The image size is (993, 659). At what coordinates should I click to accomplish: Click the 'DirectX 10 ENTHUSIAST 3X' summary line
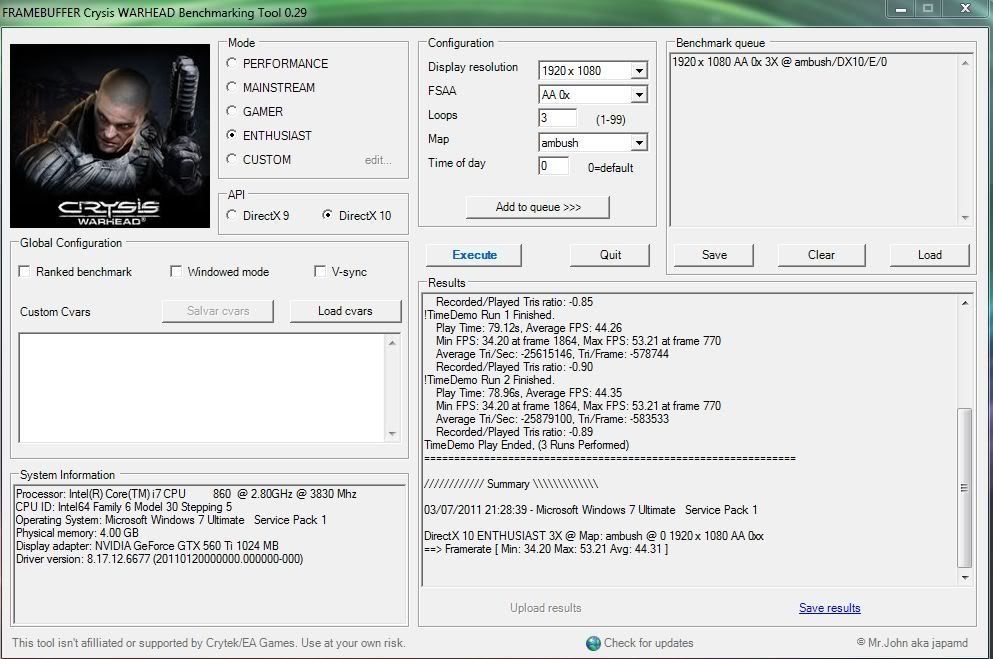(593, 536)
